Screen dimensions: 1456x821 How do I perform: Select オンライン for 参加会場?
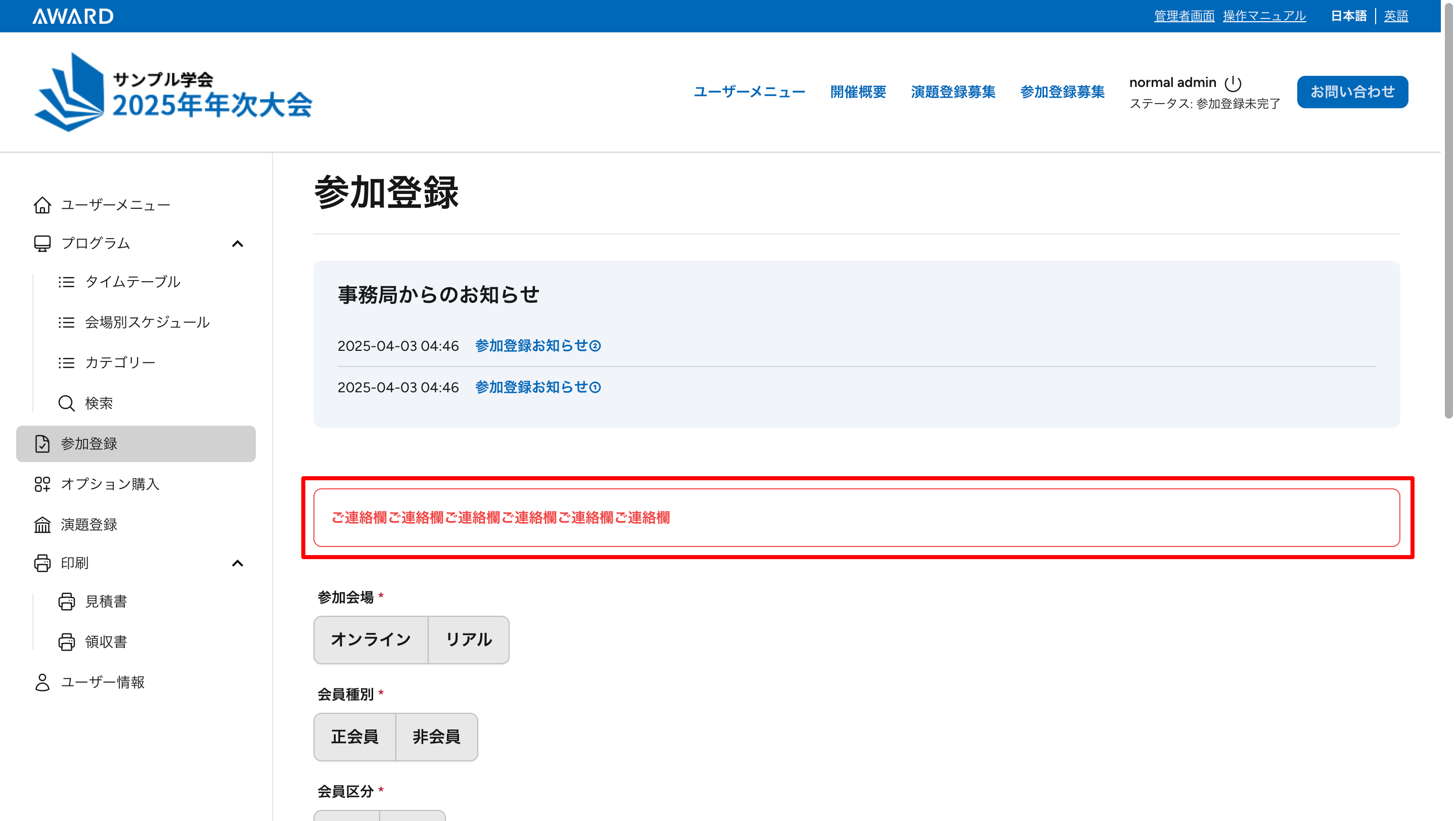click(371, 640)
